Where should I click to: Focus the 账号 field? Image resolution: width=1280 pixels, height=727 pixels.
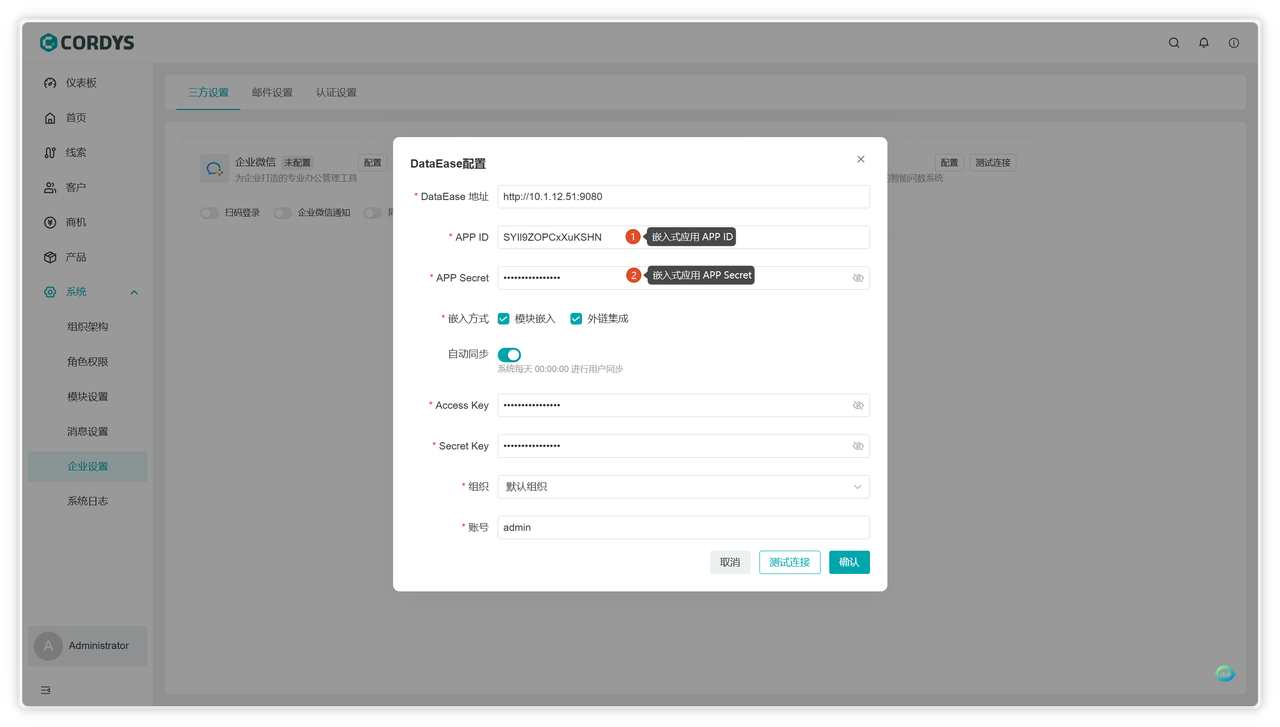(x=684, y=527)
